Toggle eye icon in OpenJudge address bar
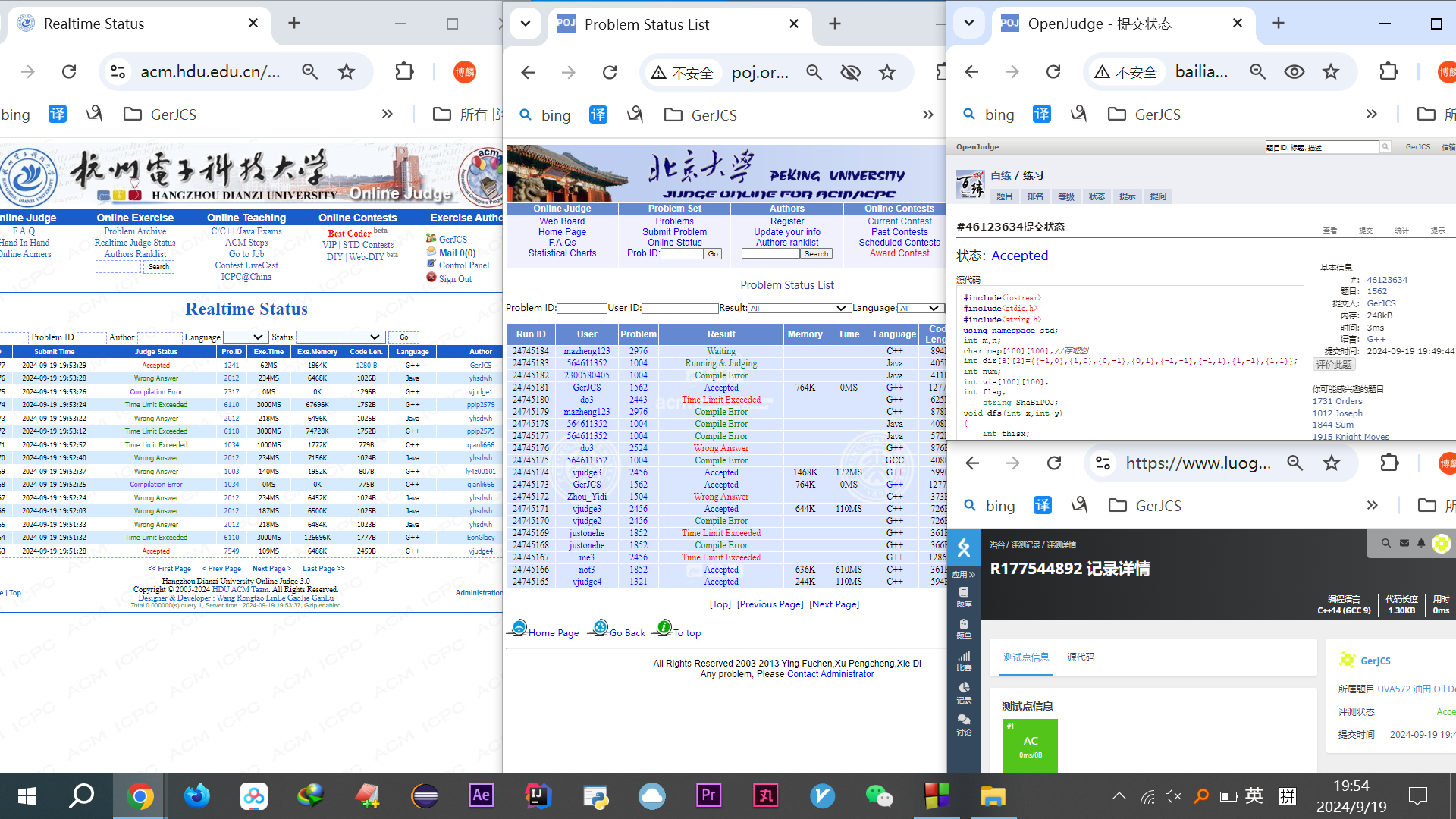 (x=1294, y=72)
